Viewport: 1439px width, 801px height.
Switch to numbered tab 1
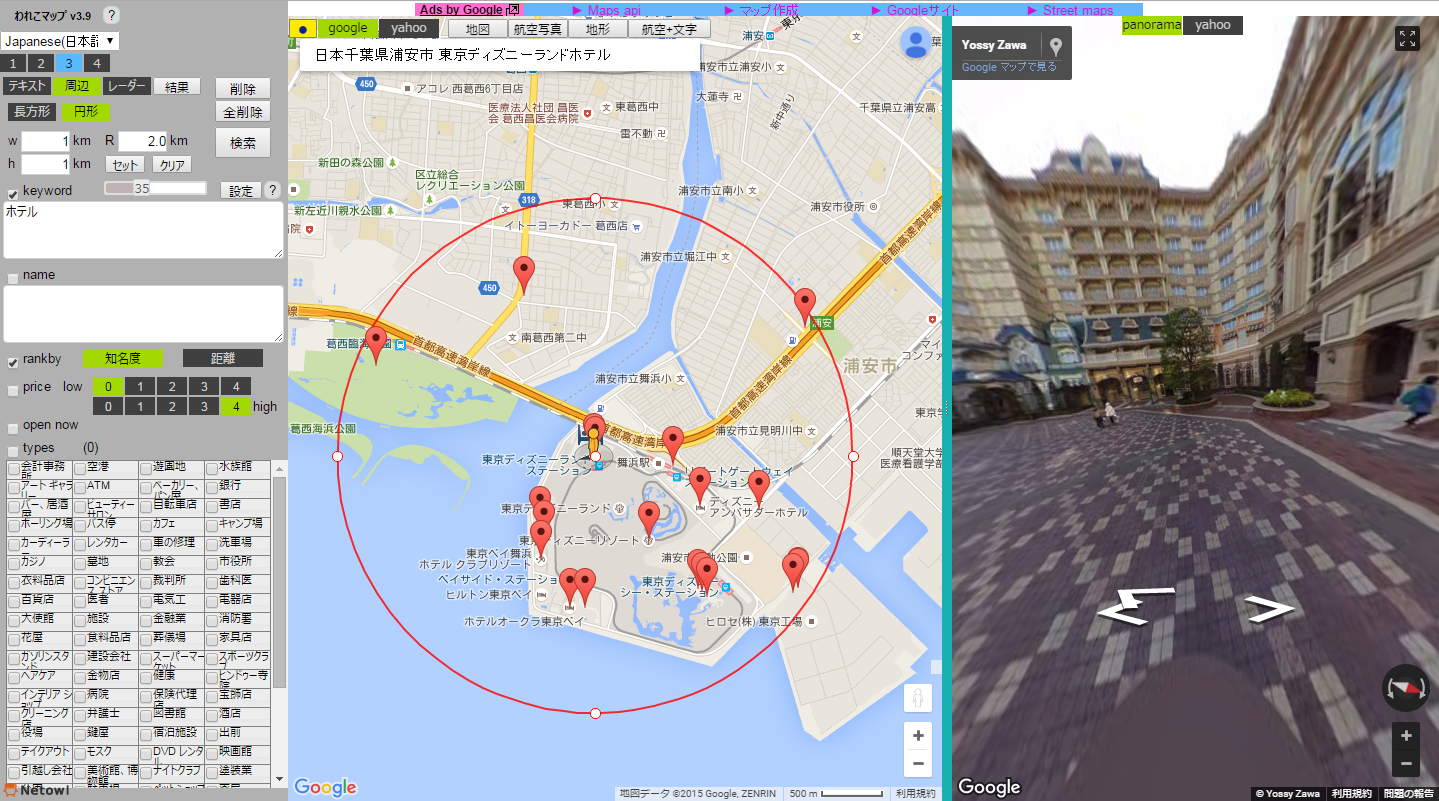pyautogui.click(x=13, y=63)
